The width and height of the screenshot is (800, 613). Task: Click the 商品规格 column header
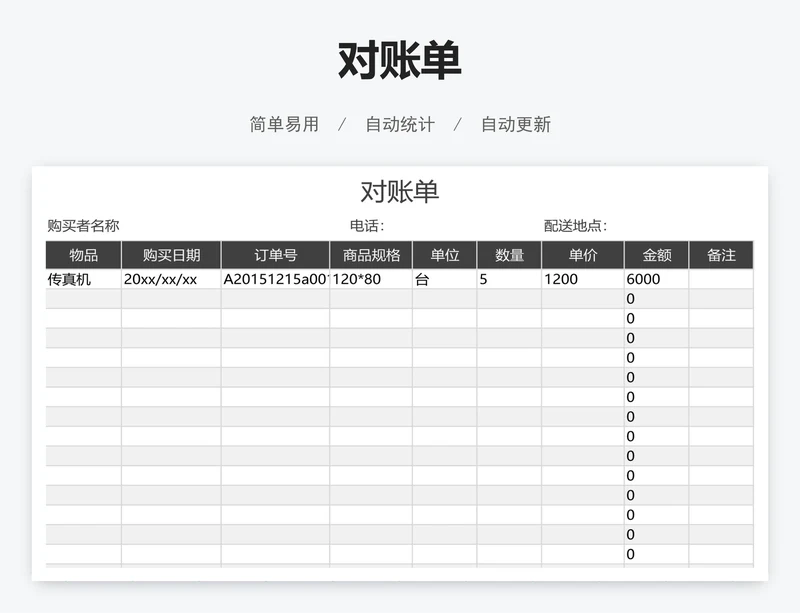371,255
